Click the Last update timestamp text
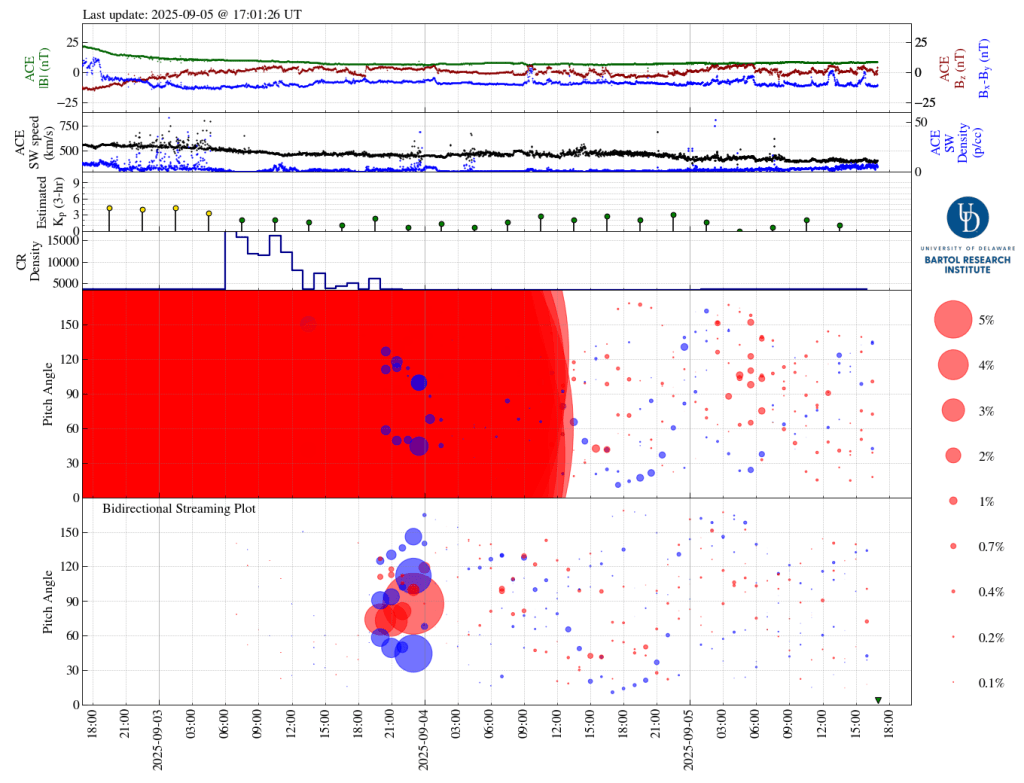 (x=192, y=14)
